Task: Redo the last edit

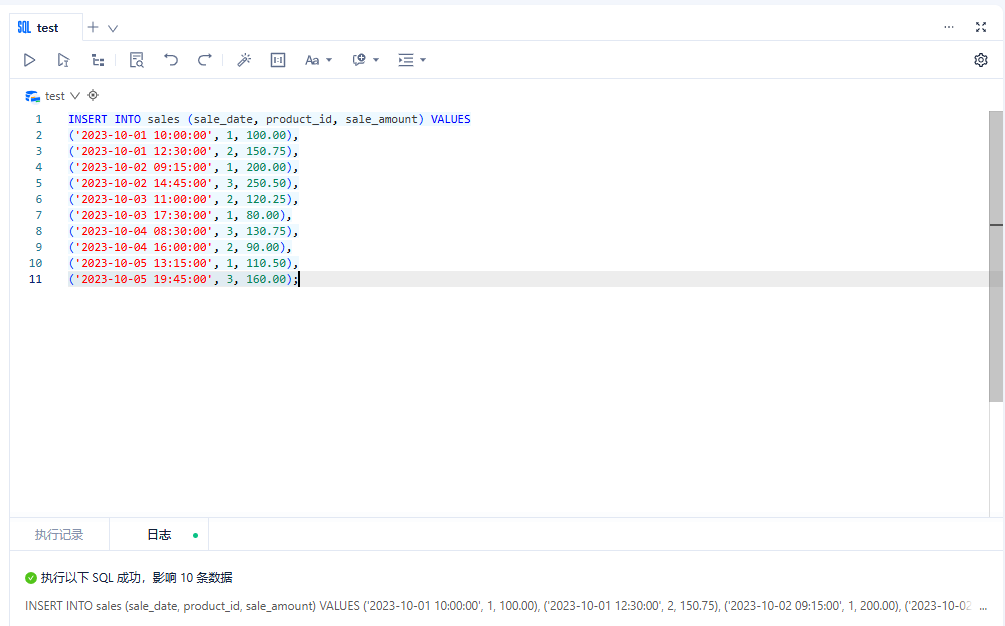Action: (x=204, y=60)
